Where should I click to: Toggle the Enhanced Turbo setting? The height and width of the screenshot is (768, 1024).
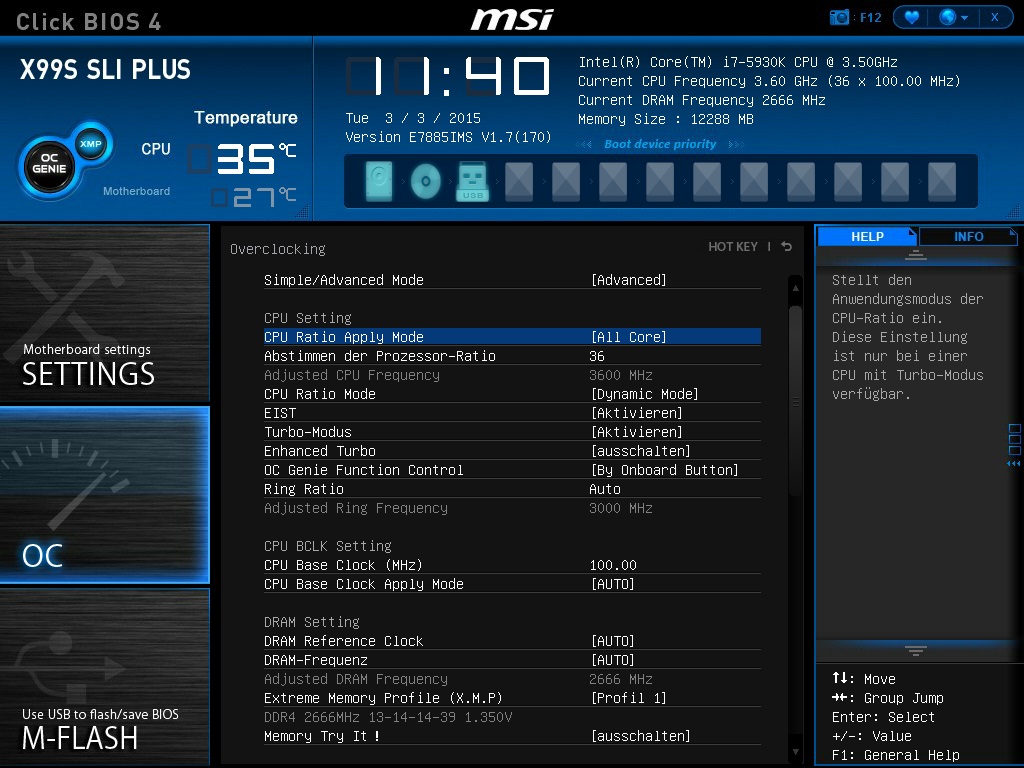click(512, 451)
